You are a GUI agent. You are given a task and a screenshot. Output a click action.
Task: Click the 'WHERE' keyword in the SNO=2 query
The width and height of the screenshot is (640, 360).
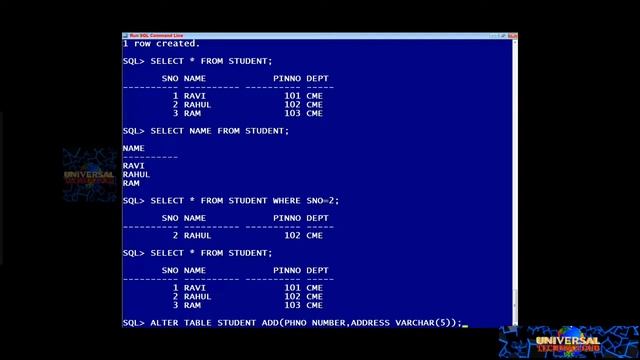point(287,201)
